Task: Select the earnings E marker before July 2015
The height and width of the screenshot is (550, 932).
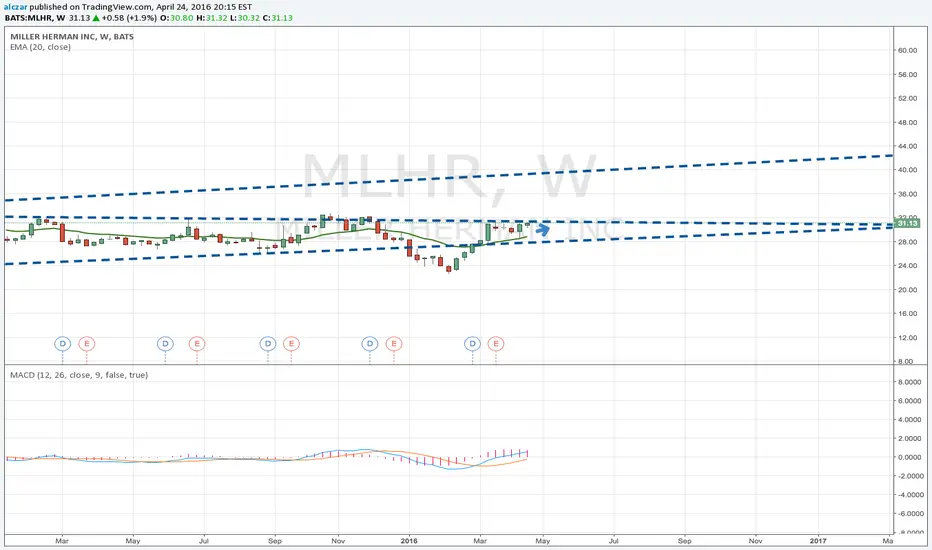Action: (x=197, y=344)
